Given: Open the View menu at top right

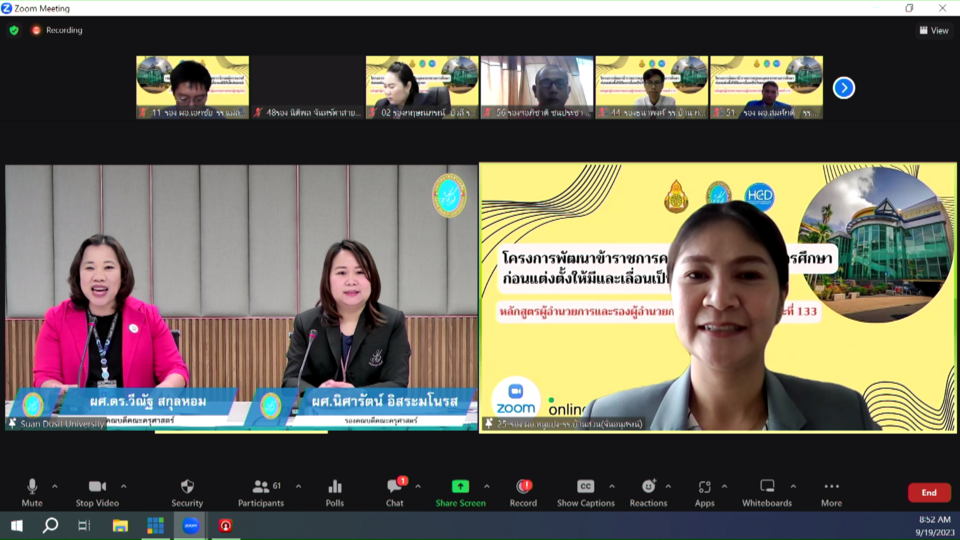Looking at the screenshot, I should 933,30.
